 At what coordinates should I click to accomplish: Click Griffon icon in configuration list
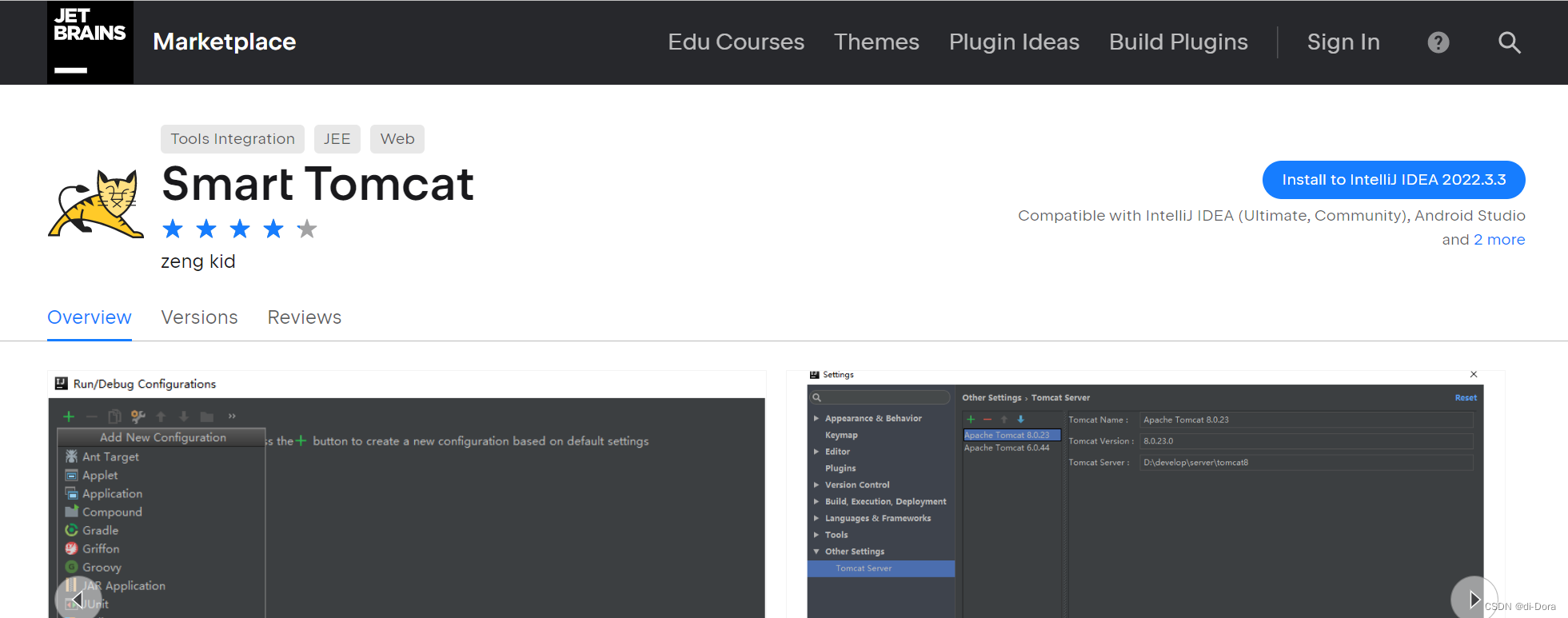click(71, 548)
